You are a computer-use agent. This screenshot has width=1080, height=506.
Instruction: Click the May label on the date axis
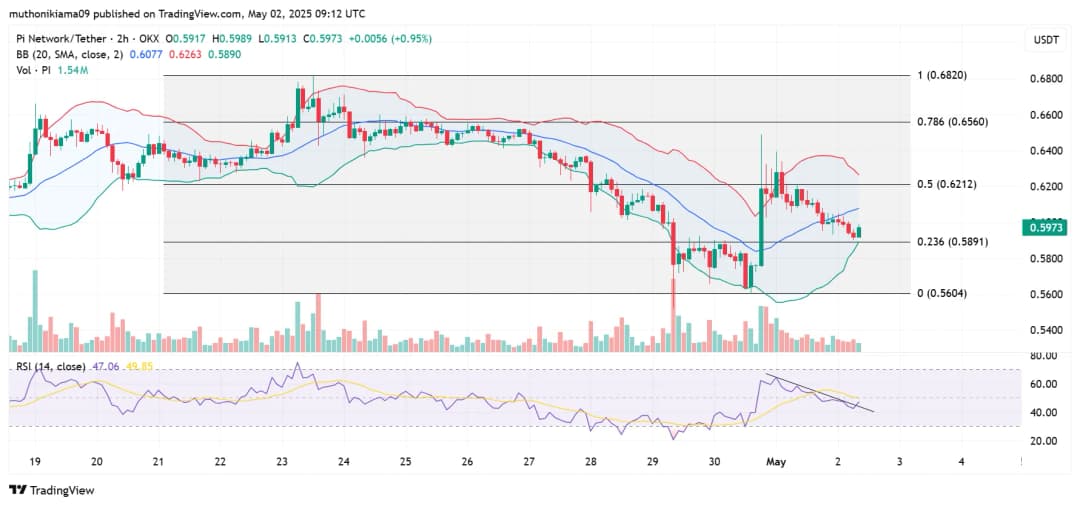point(776,462)
